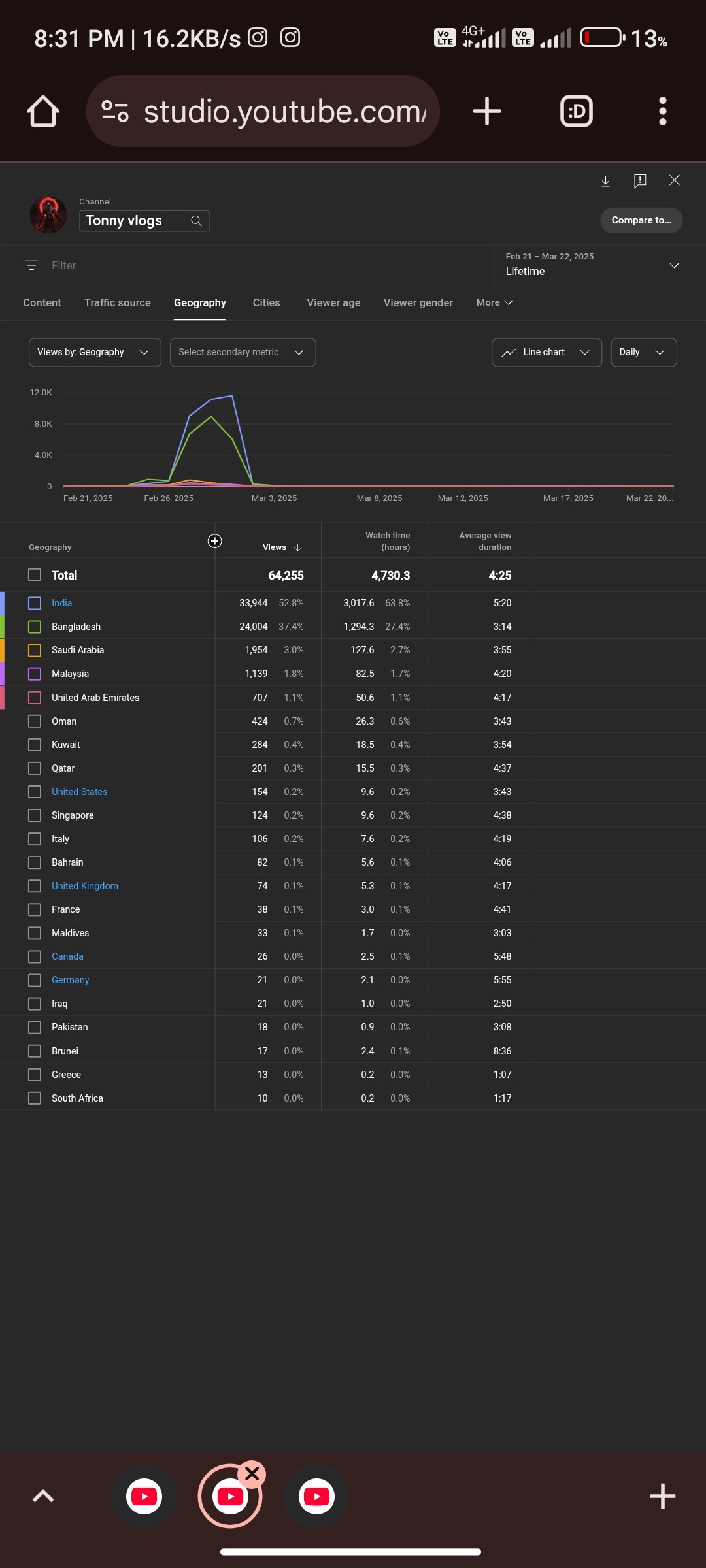The width and height of the screenshot is (706, 1568).
Task: Tap the browser home icon
Action: (43, 111)
